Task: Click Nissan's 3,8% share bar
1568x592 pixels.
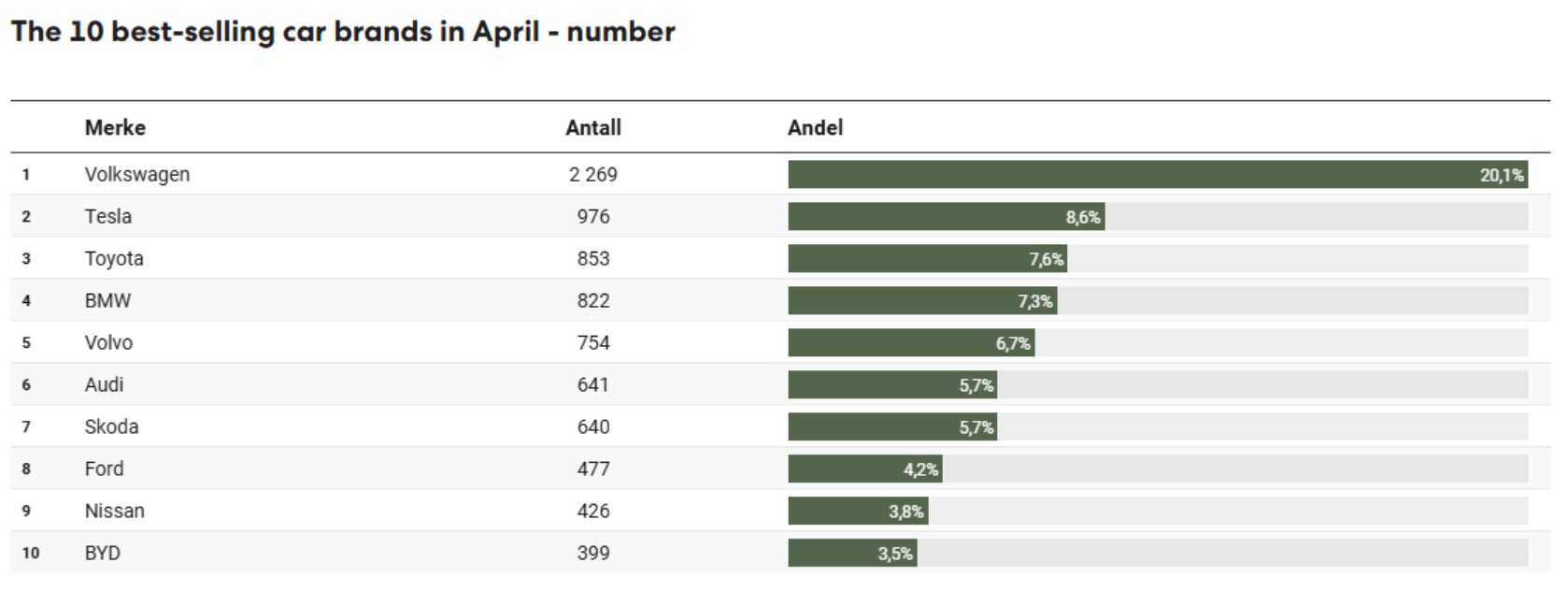Action: click(x=857, y=512)
